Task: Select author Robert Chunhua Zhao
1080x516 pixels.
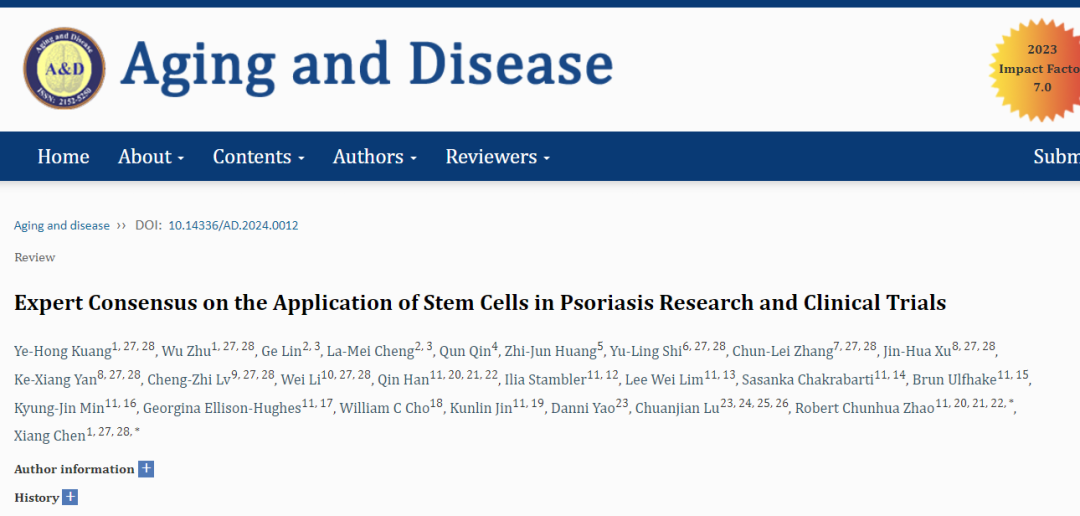Action: tap(864, 408)
